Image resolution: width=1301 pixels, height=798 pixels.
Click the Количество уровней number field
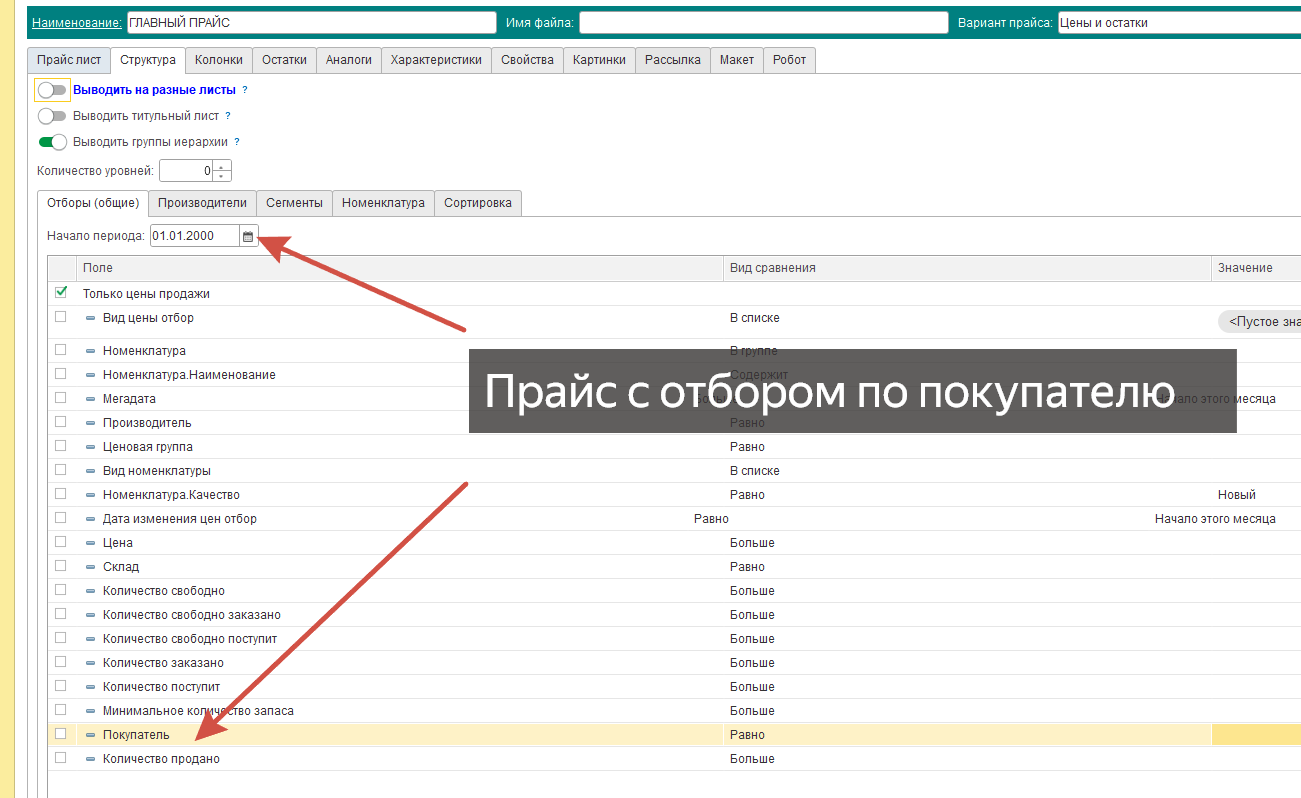point(187,171)
